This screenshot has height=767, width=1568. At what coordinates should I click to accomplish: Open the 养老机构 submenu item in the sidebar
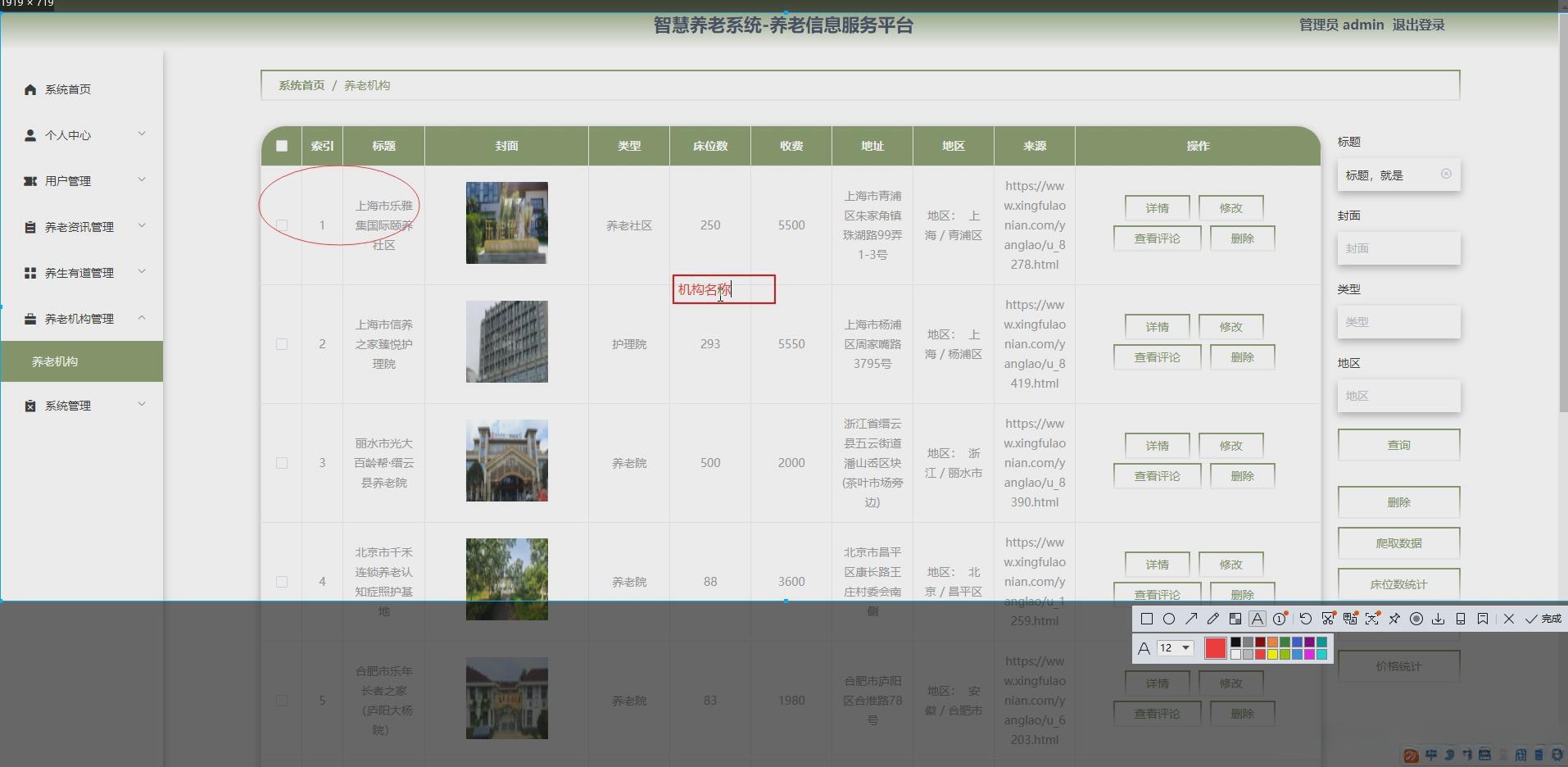point(82,361)
